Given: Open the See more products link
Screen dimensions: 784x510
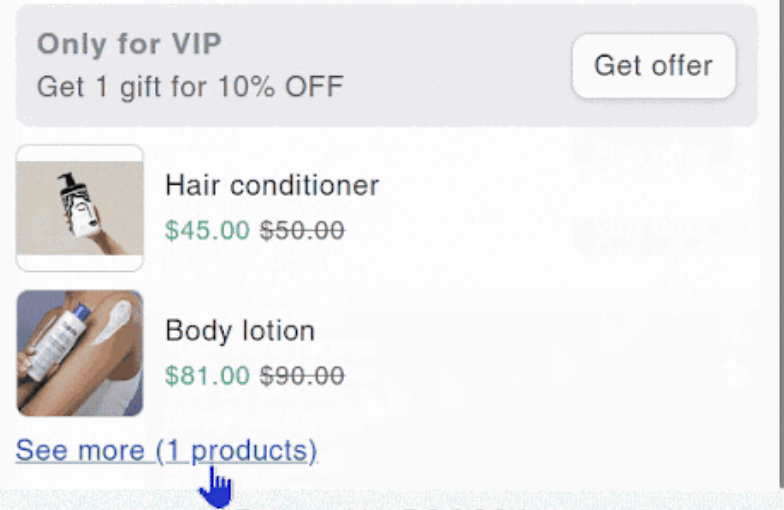Looking at the screenshot, I should [166, 451].
